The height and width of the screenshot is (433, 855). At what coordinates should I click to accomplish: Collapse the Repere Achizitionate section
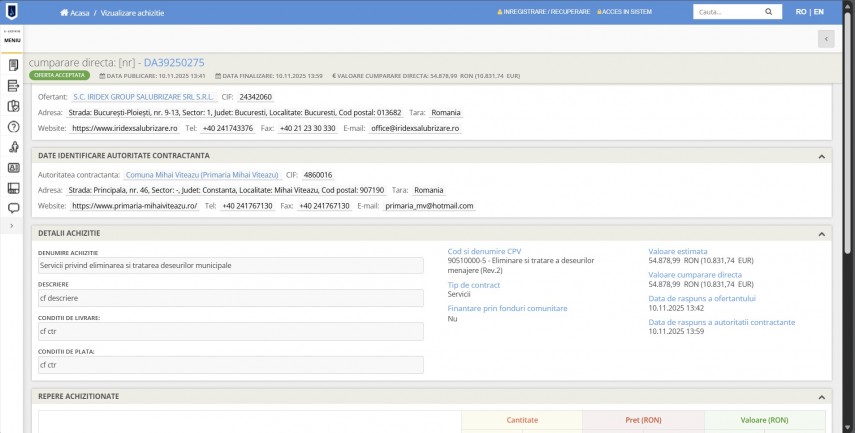point(821,396)
